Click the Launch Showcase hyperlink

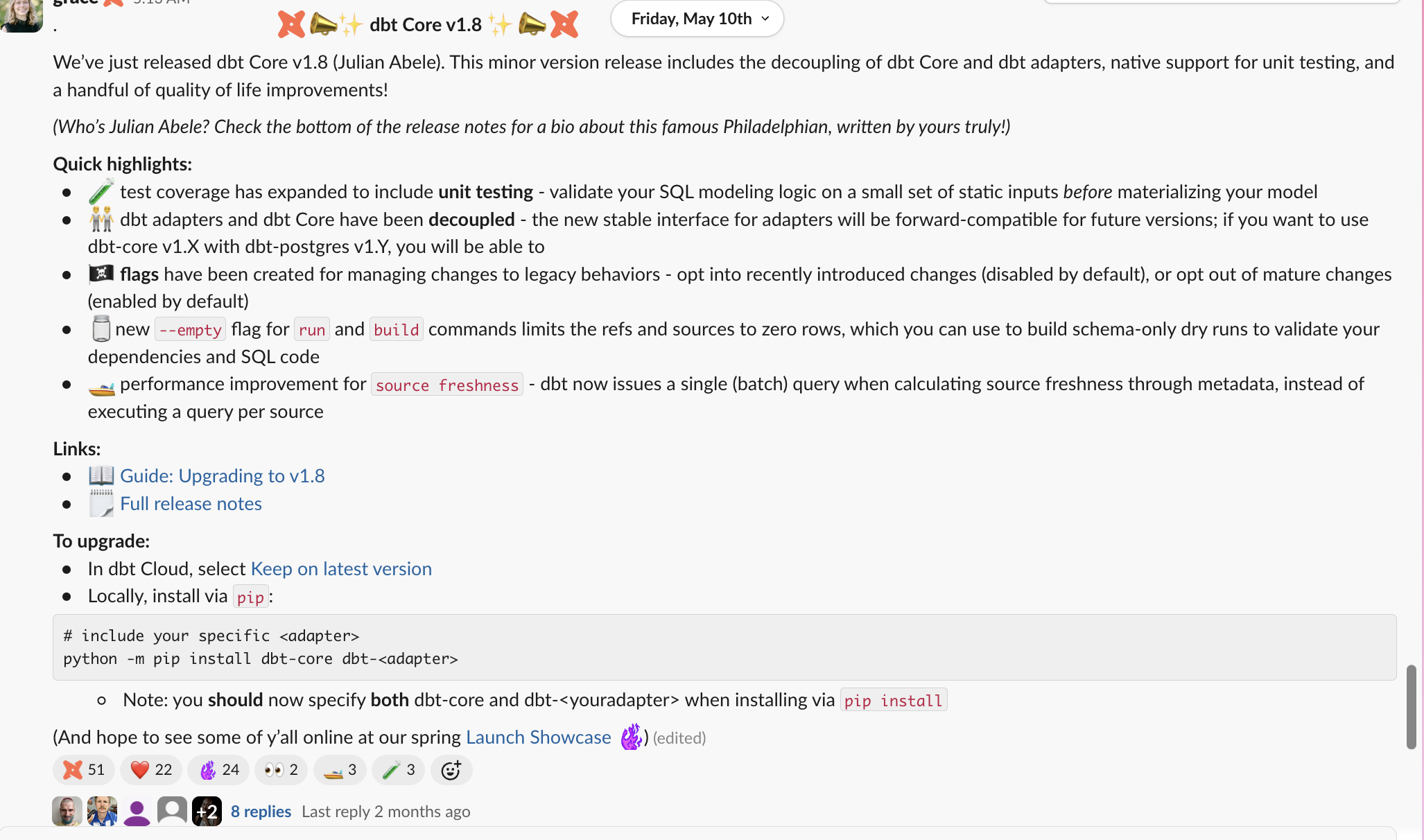pos(538,737)
